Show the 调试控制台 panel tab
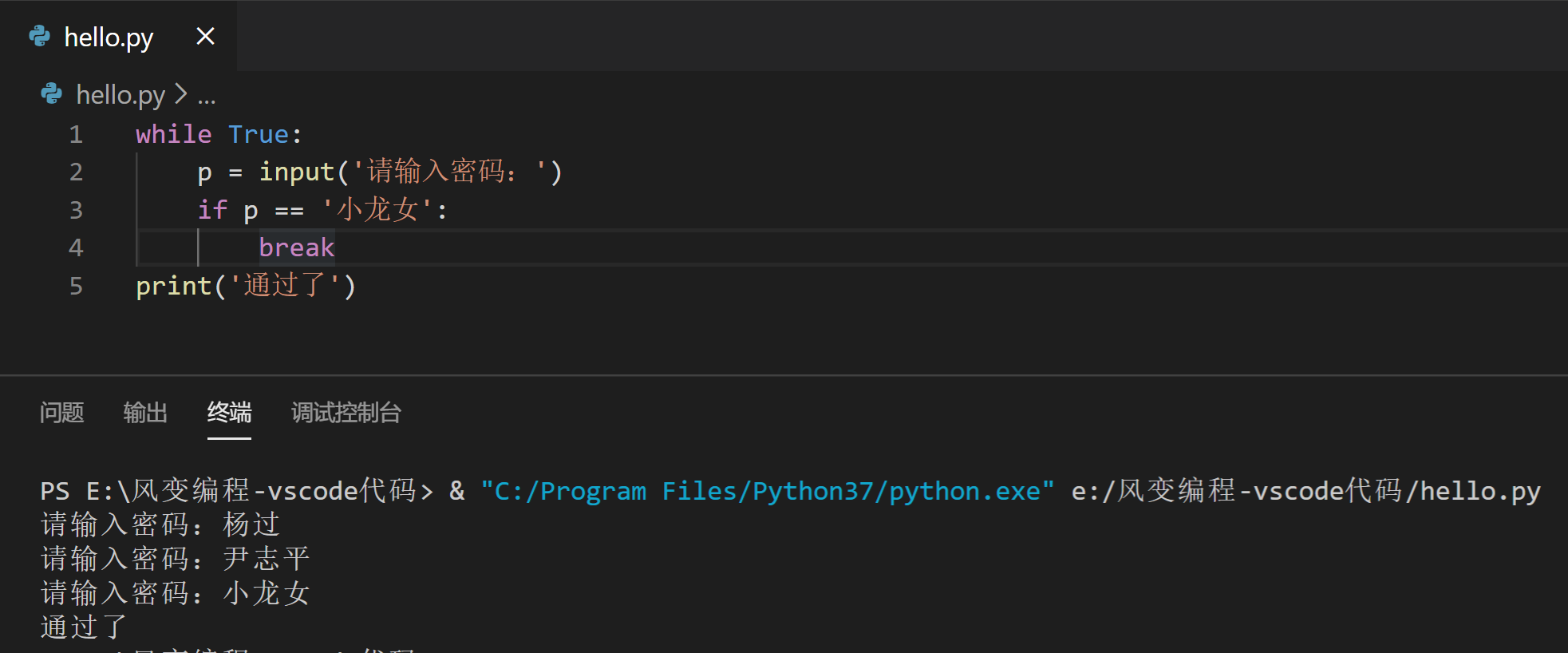 point(346,413)
